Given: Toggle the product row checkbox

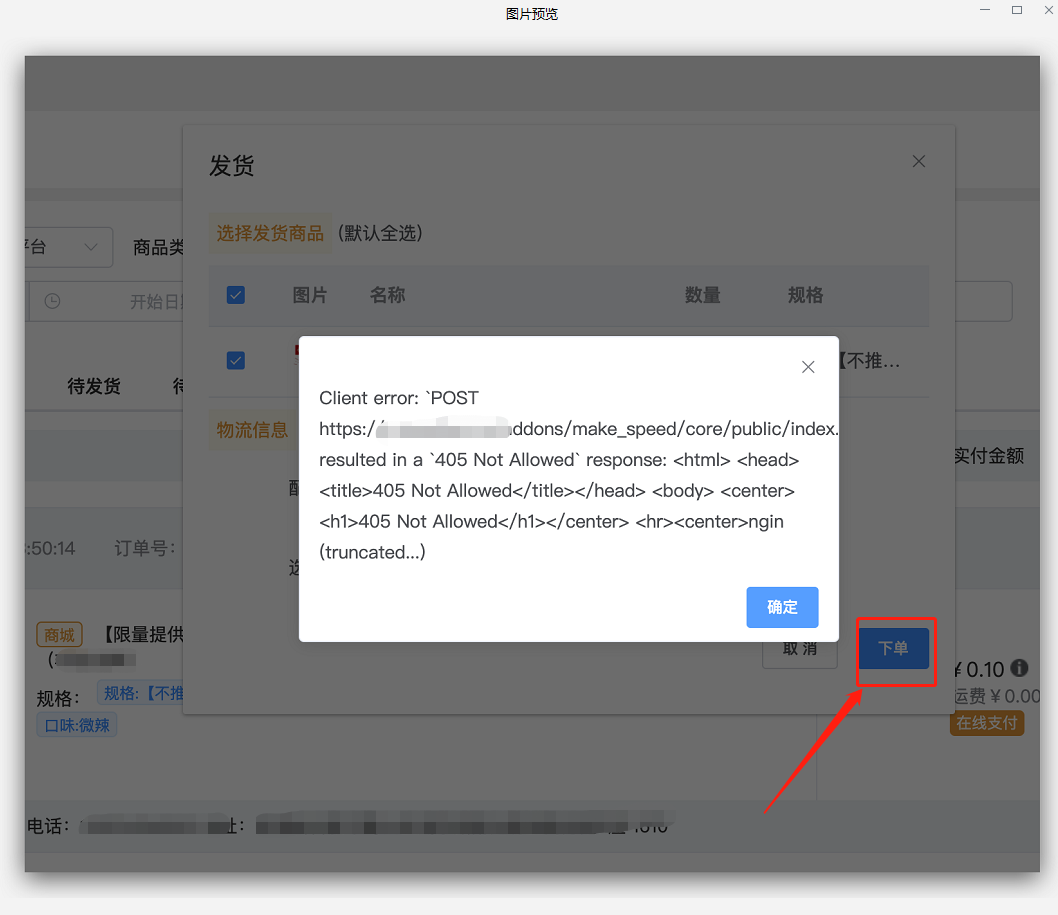Looking at the screenshot, I should [x=235, y=360].
